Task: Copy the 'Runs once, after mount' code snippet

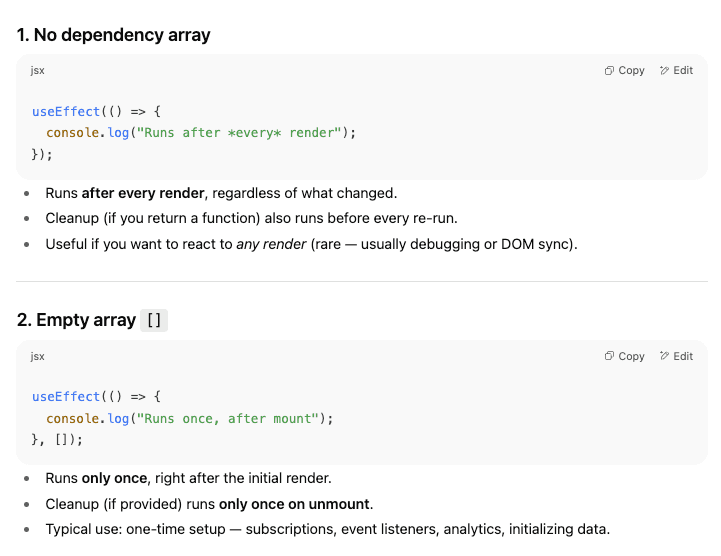Action: point(625,356)
